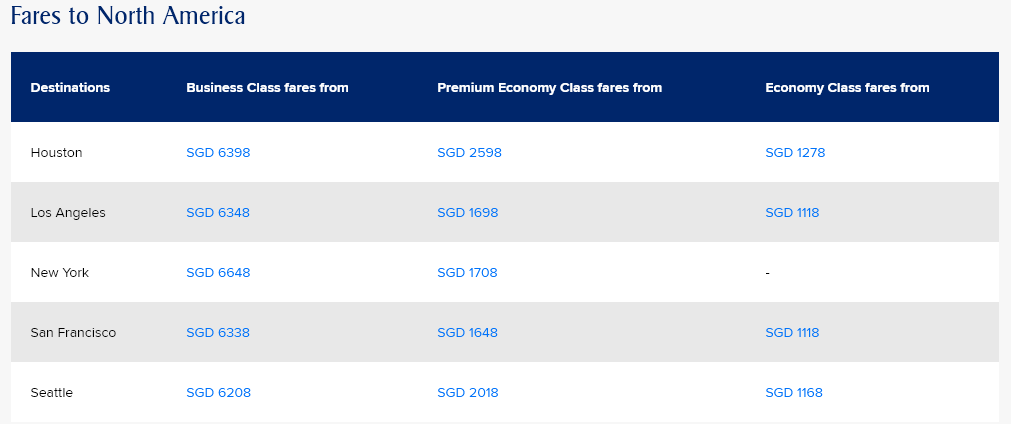1011x424 pixels.
Task: Click the Seattle destination cell
Action: (x=52, y=393)
